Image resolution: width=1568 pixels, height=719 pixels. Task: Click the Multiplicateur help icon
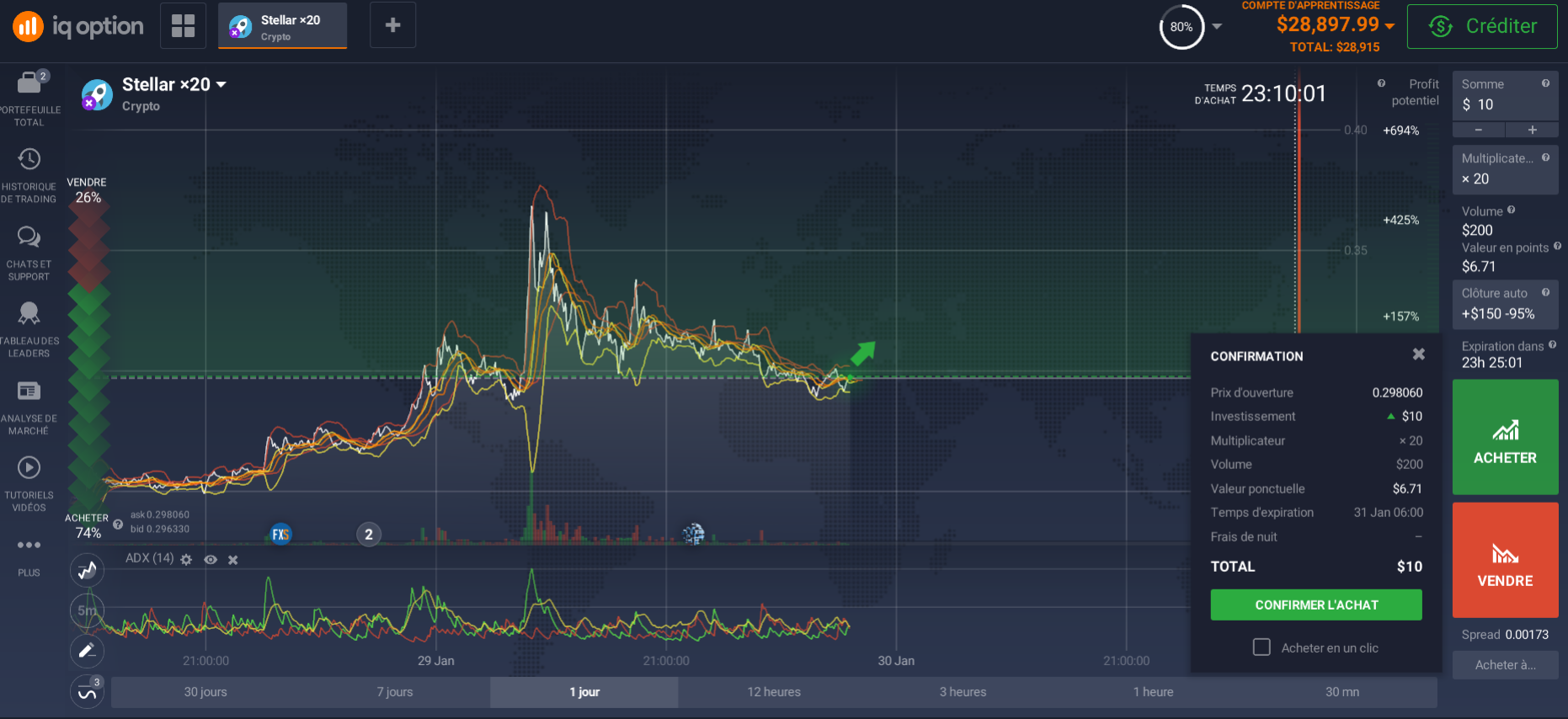[x=1546, y=157]
